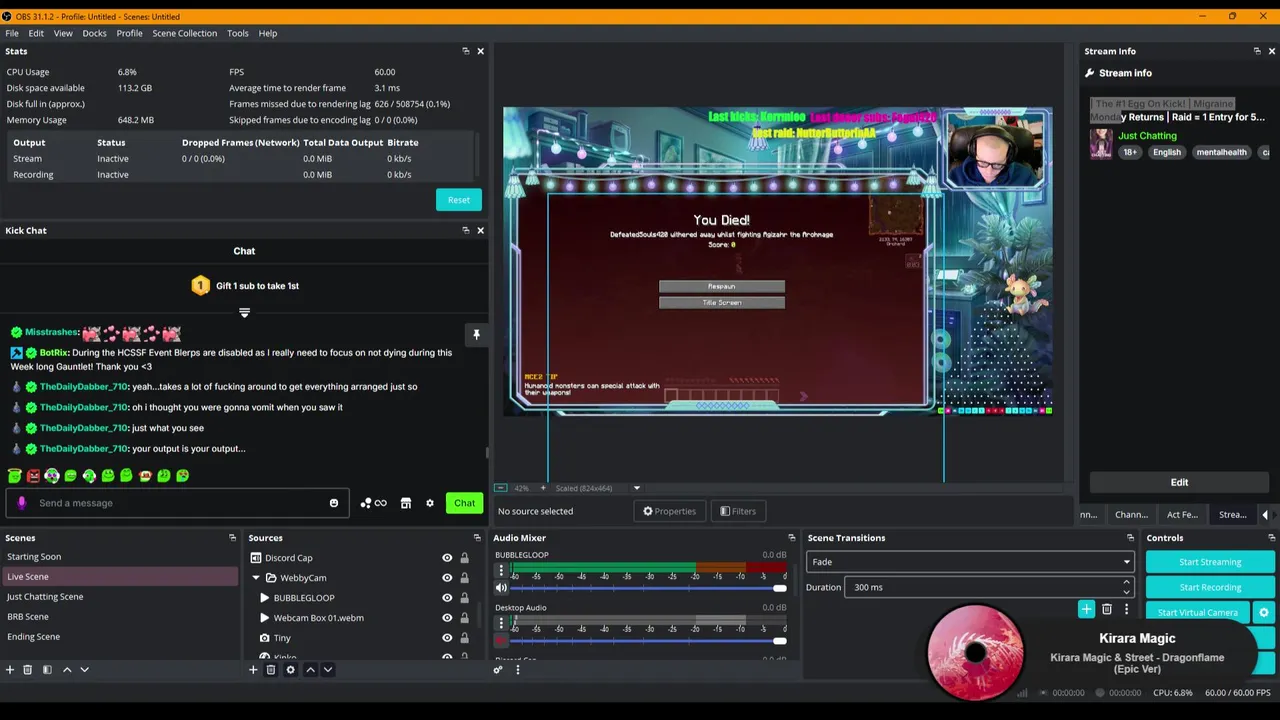Switch to the Act Fe... dock tab
Image resolution: width=1280 pixels, height=720 pixels.
coord(1182,515)
